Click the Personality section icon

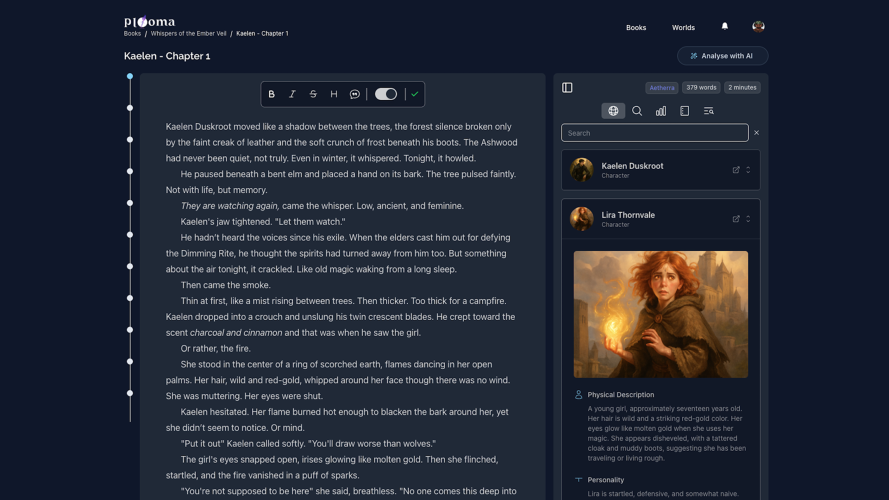tap(578, 480)
